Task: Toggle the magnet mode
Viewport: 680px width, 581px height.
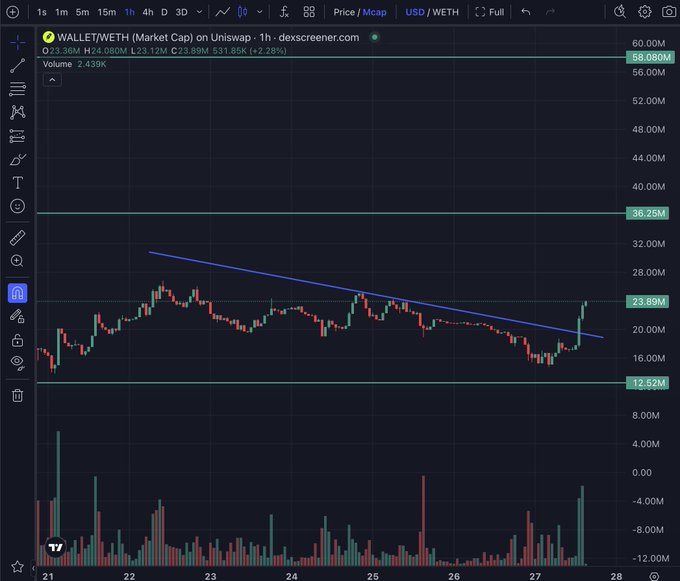Action: [17, 293]
